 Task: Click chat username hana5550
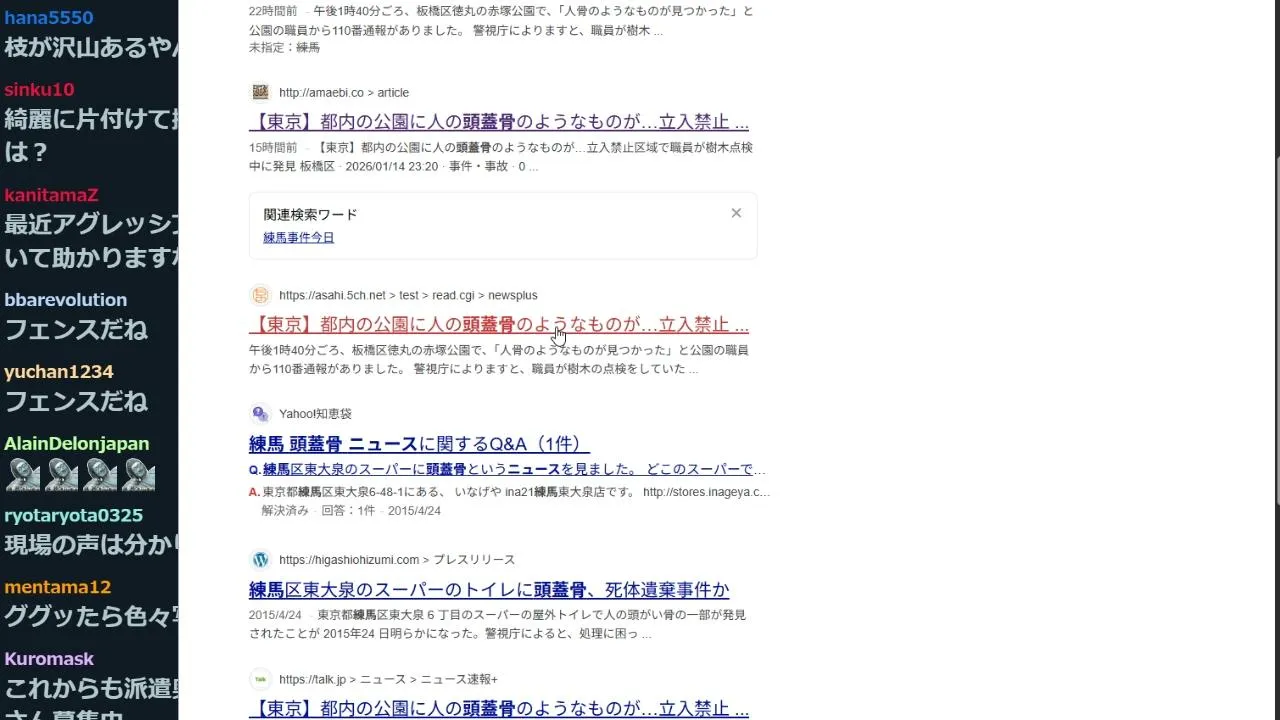(x=49, y=18)
